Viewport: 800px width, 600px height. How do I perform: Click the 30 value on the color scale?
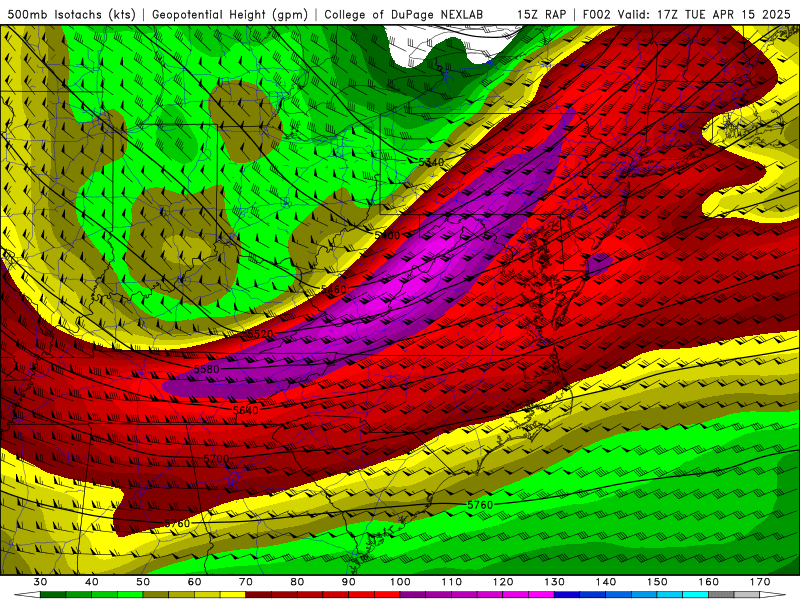40,582
